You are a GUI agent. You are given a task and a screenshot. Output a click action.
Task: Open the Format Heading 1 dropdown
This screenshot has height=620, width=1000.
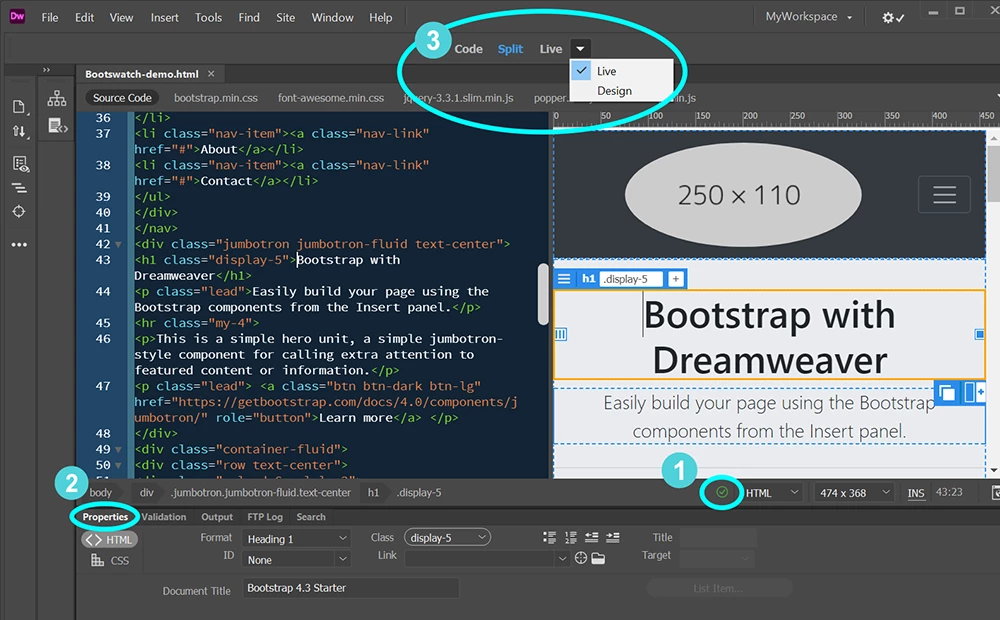[296, 539]
